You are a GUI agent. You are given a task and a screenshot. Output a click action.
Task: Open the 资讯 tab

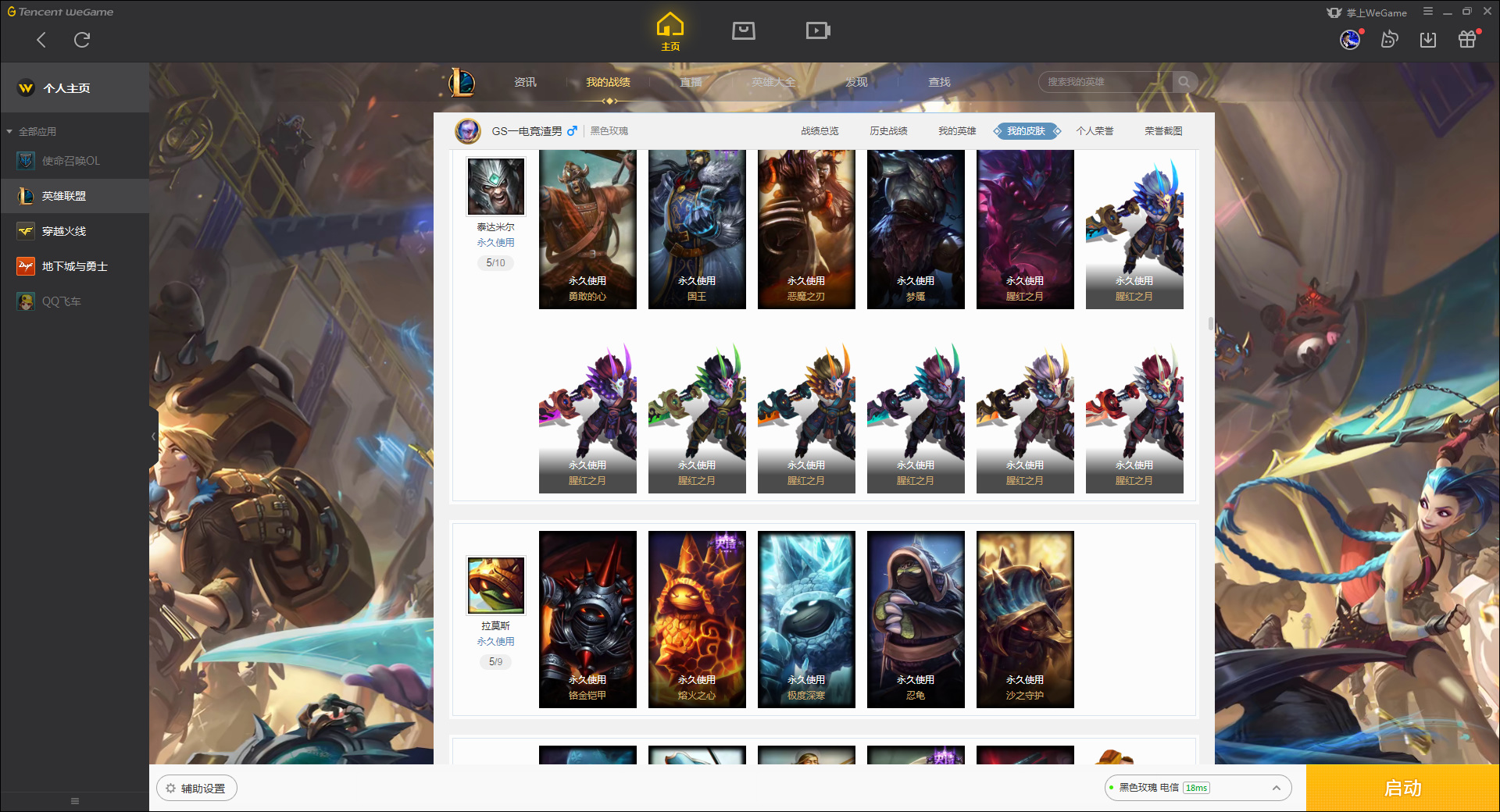pos(525,82)
